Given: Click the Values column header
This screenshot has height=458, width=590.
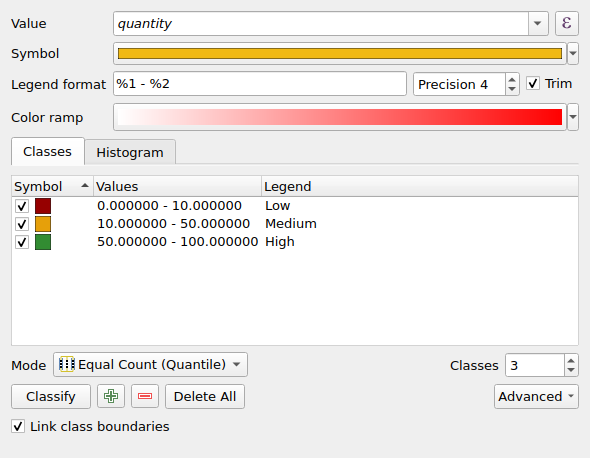Looking at the screenshot, I should 177,186.
